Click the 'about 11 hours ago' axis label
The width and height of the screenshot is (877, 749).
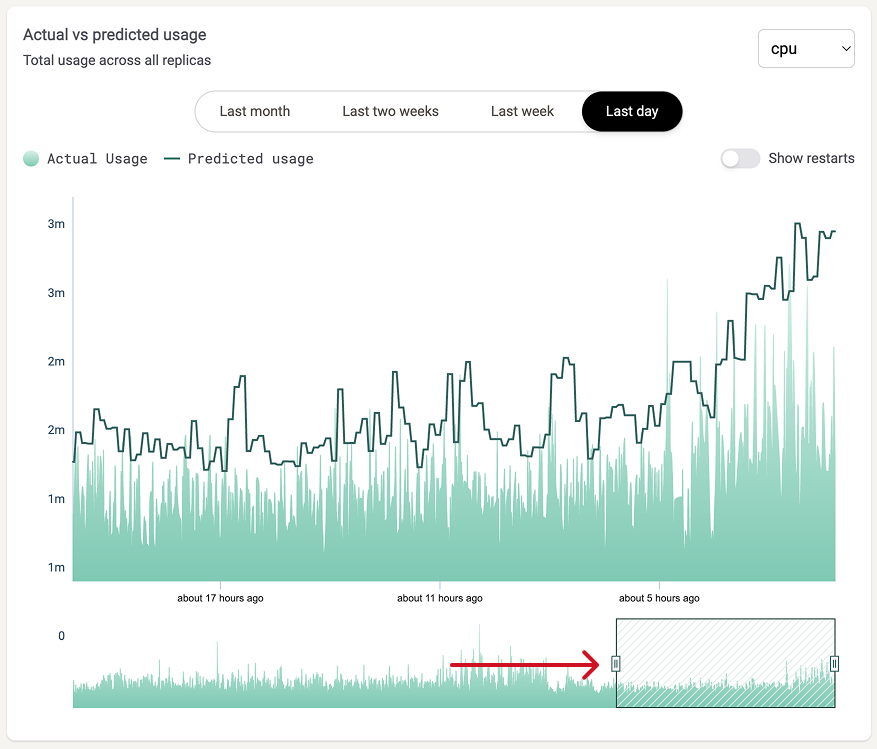click(440, 598)
